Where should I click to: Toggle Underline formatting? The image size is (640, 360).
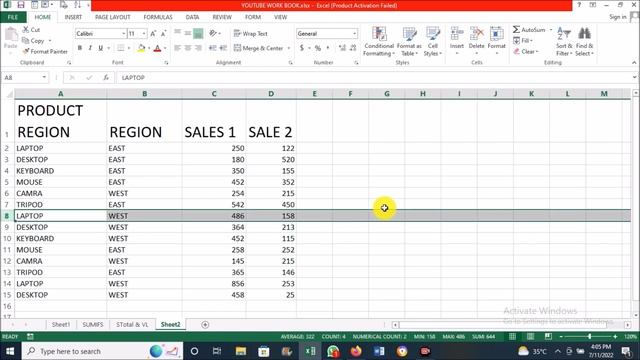pyautogui.click(x=100, y=48)
